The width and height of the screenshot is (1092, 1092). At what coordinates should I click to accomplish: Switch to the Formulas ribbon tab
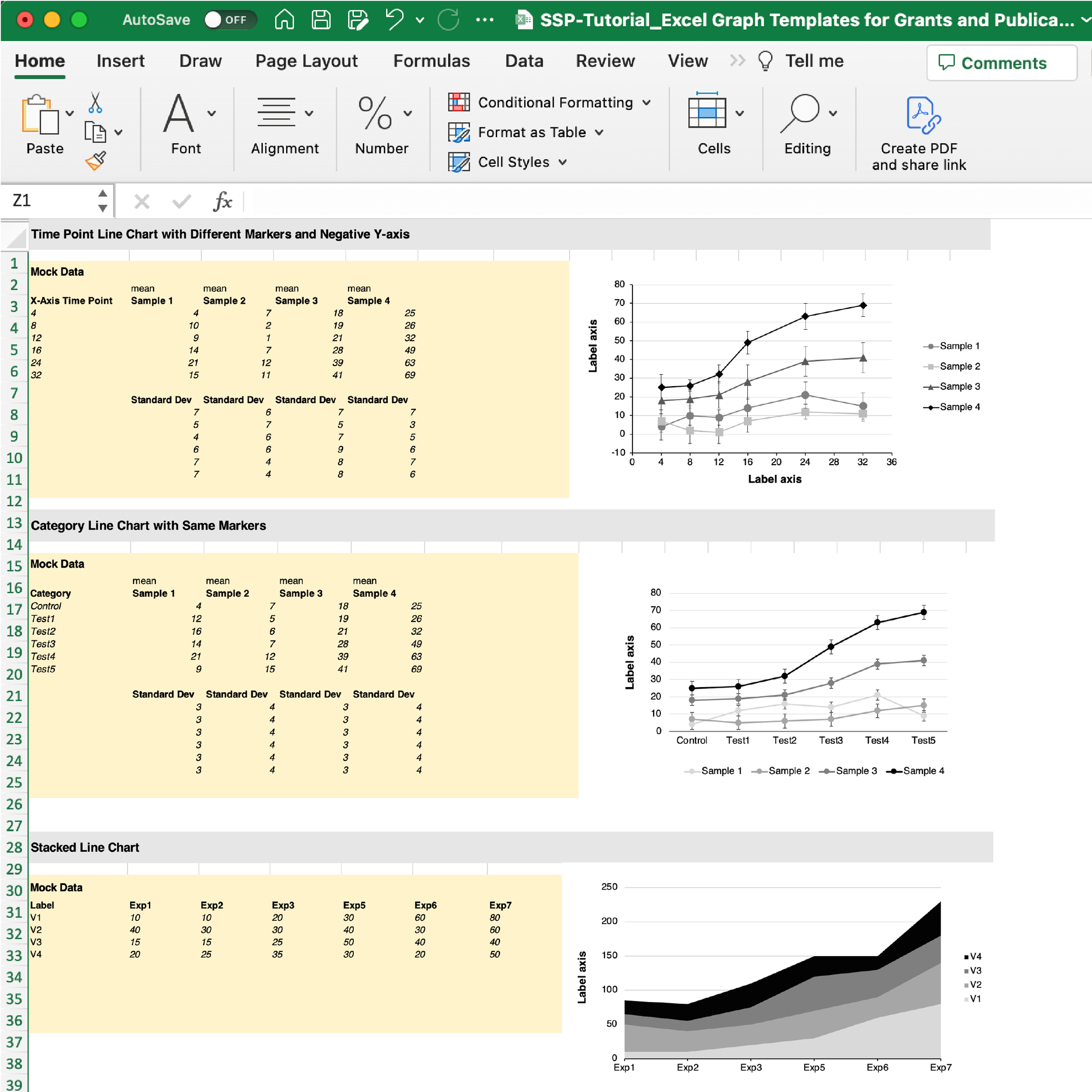[x=432, y=61]
